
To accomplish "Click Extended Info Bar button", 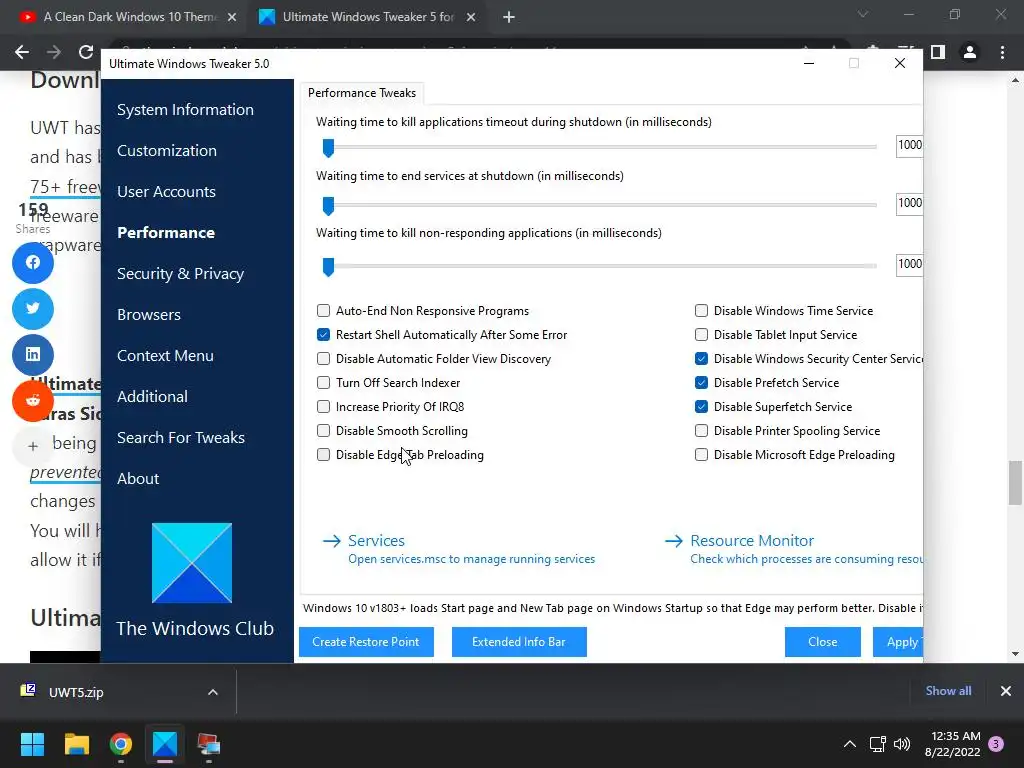I will click(x=519, y=642).
